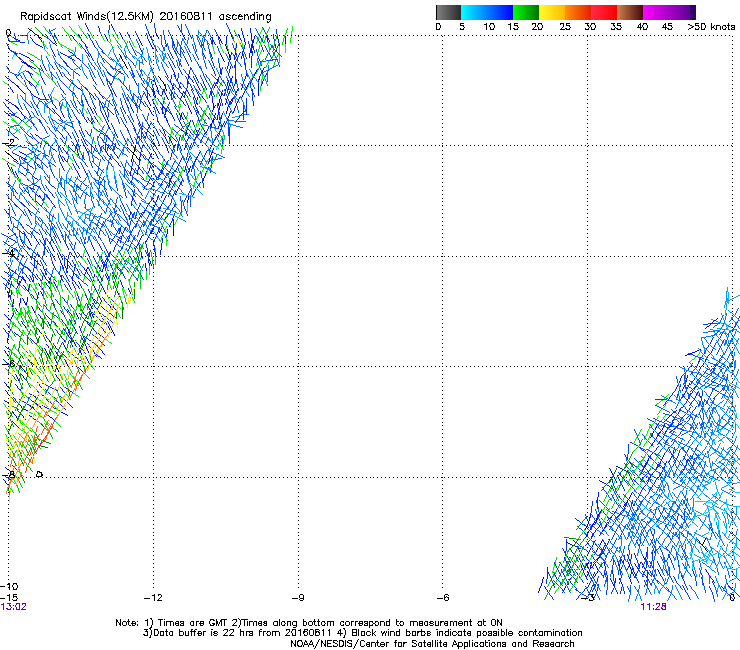Click the '-6' longitude label on bottom axis
This screenshot has width=740, height=650.
pyautogui.click(x=443, y=597)
